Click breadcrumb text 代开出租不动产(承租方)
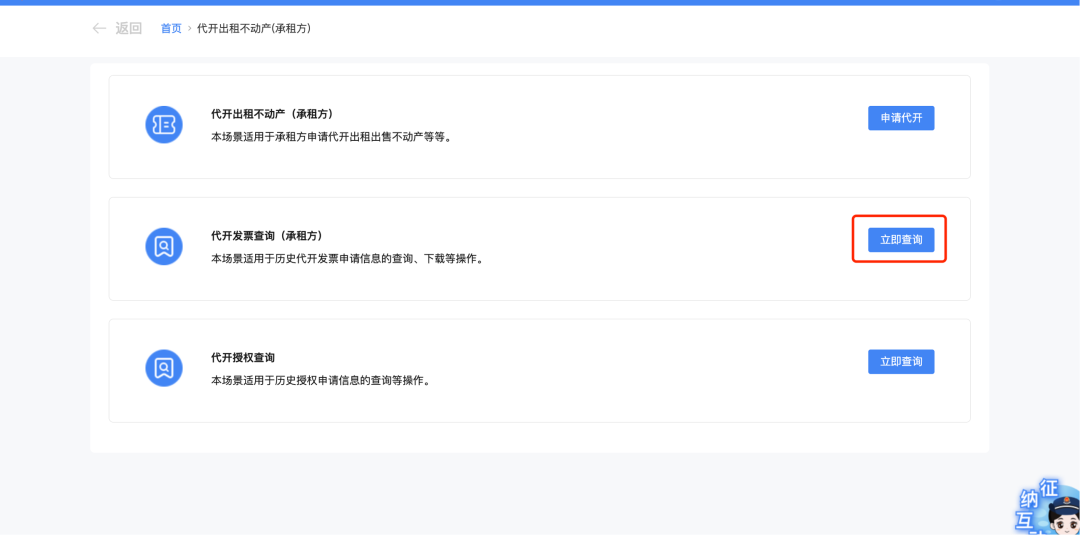The image size is (1080, 535). 253,28
